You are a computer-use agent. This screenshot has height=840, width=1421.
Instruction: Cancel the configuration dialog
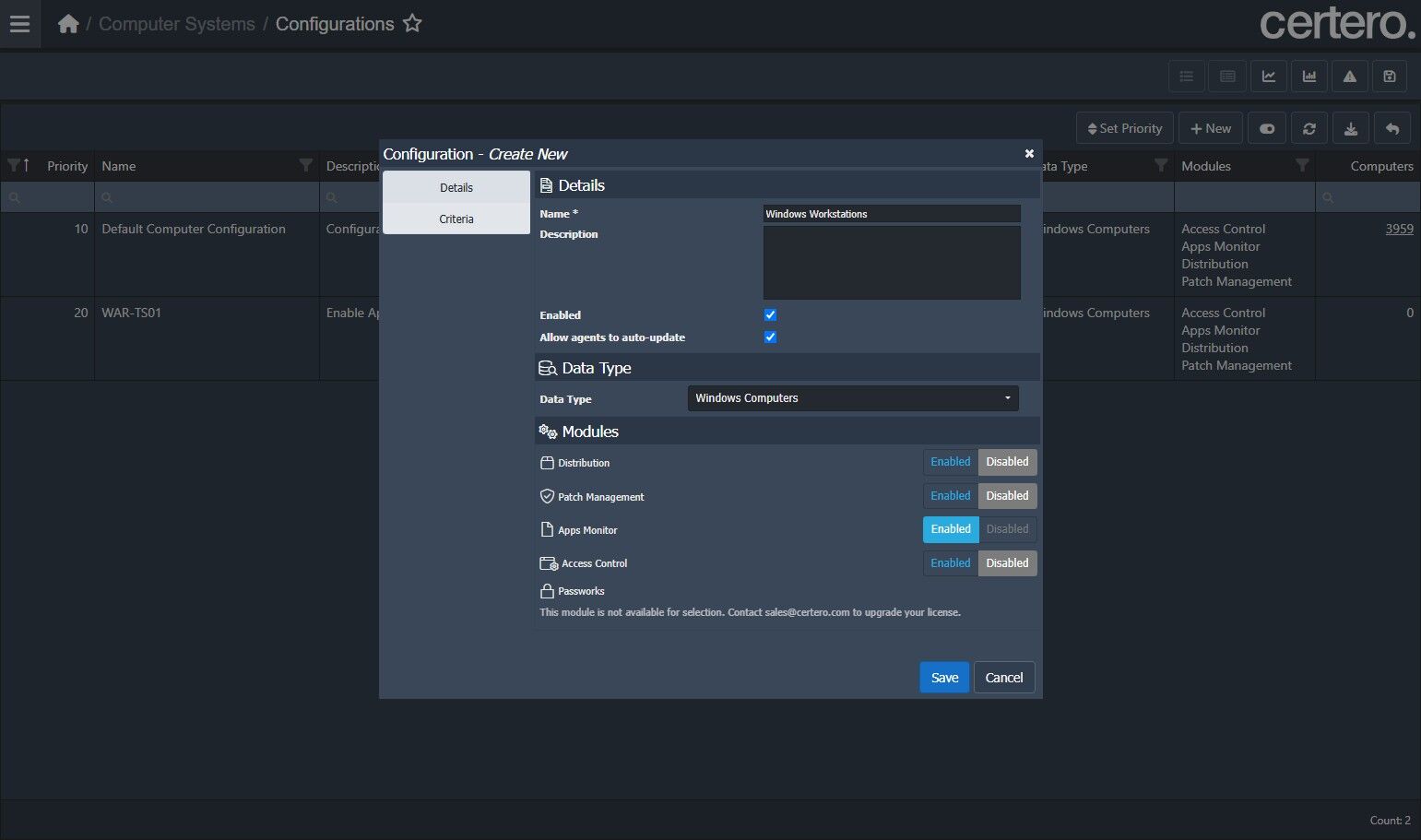[x=1004, y=678]
